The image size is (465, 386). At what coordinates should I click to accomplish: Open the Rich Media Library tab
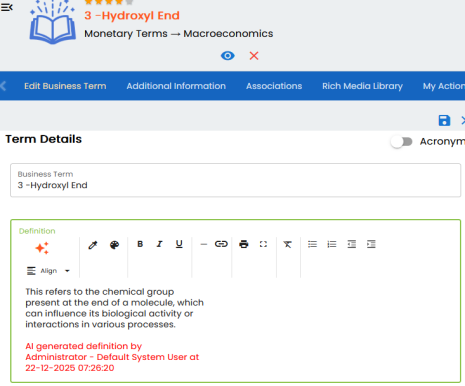pos(362,86)
